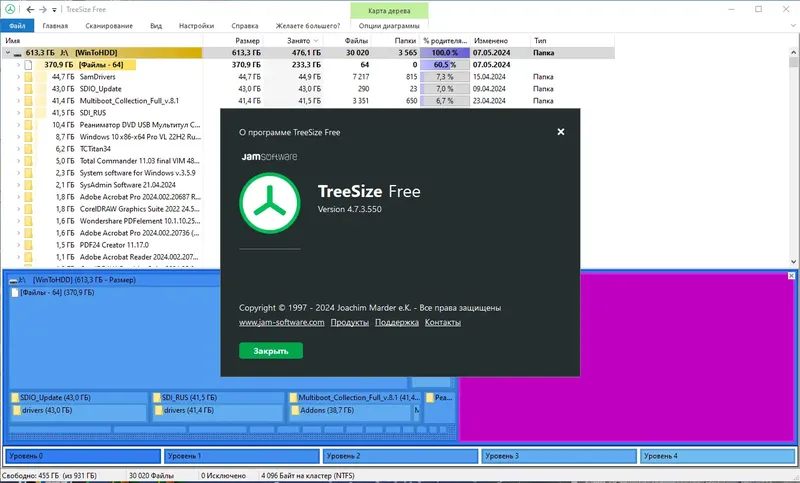Viewport: 800px width, 483px height.
Task: Open the Файл menu tab
Action: tap(17, 26)
